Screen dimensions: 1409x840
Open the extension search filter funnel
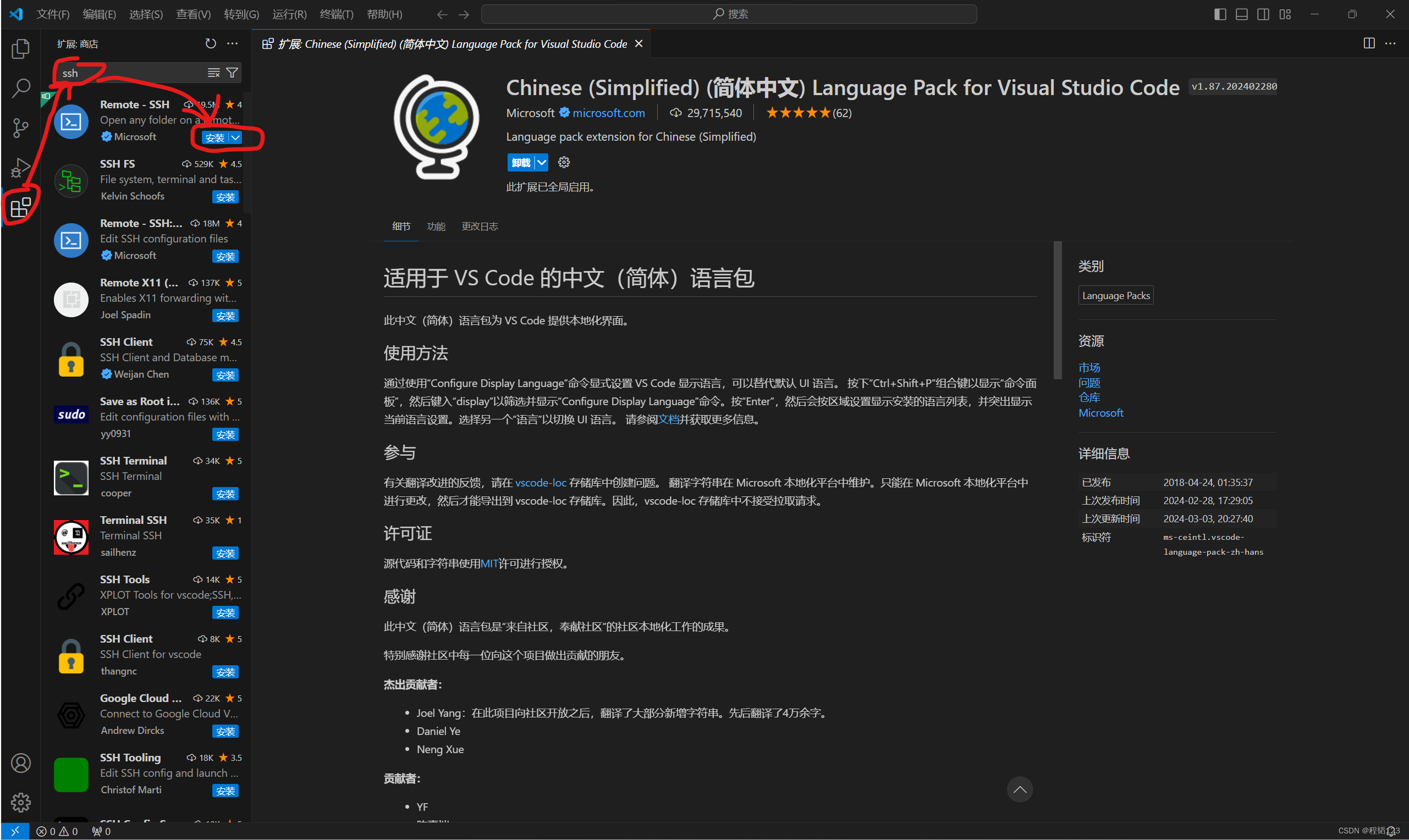point(232,73)
